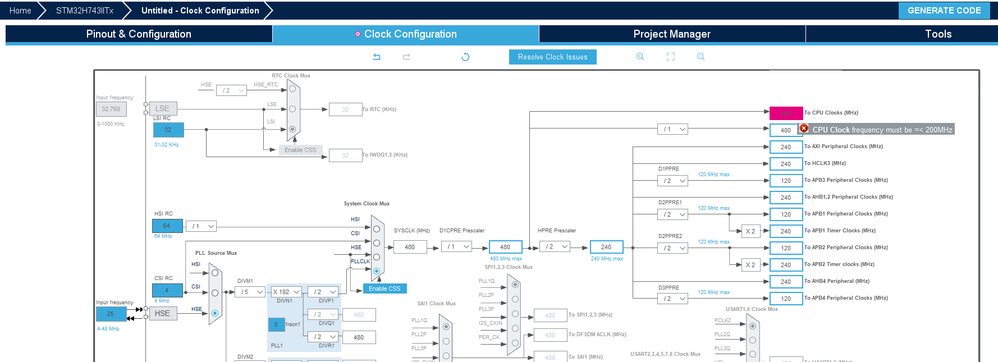The width and height of the screenshot is (998, 362).
Task: Select LSI radio in RTC Clock Mux
Action: tap(292, 129)
